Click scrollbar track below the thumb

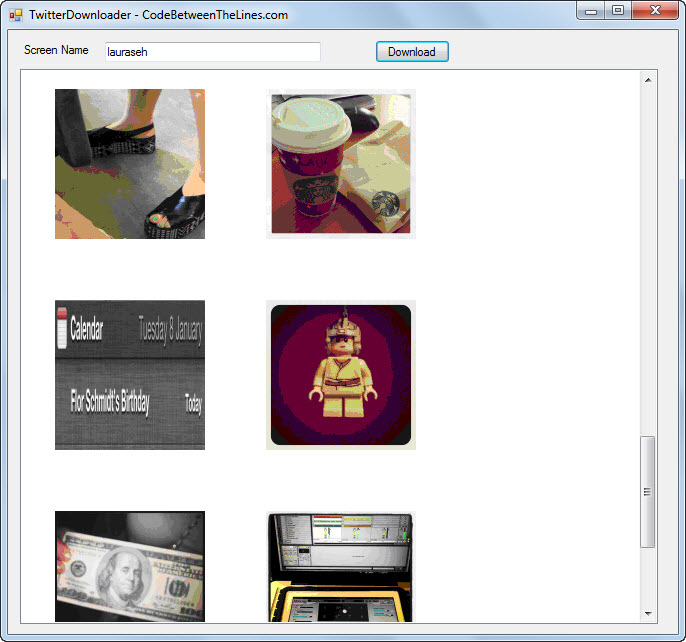[648, 576]
